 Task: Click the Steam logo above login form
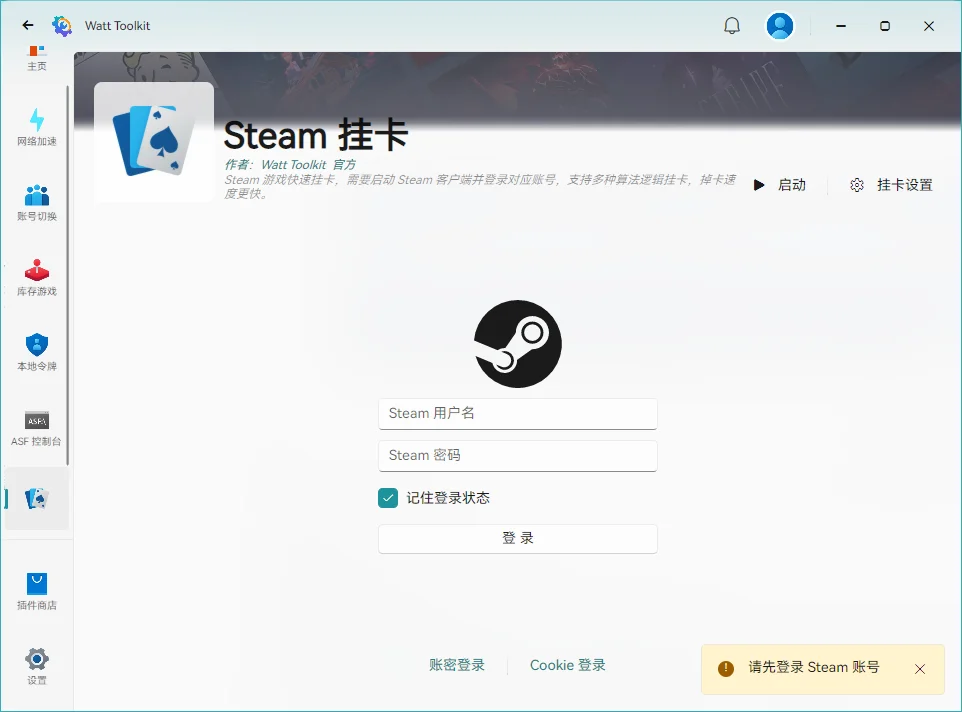click(518, 343)
